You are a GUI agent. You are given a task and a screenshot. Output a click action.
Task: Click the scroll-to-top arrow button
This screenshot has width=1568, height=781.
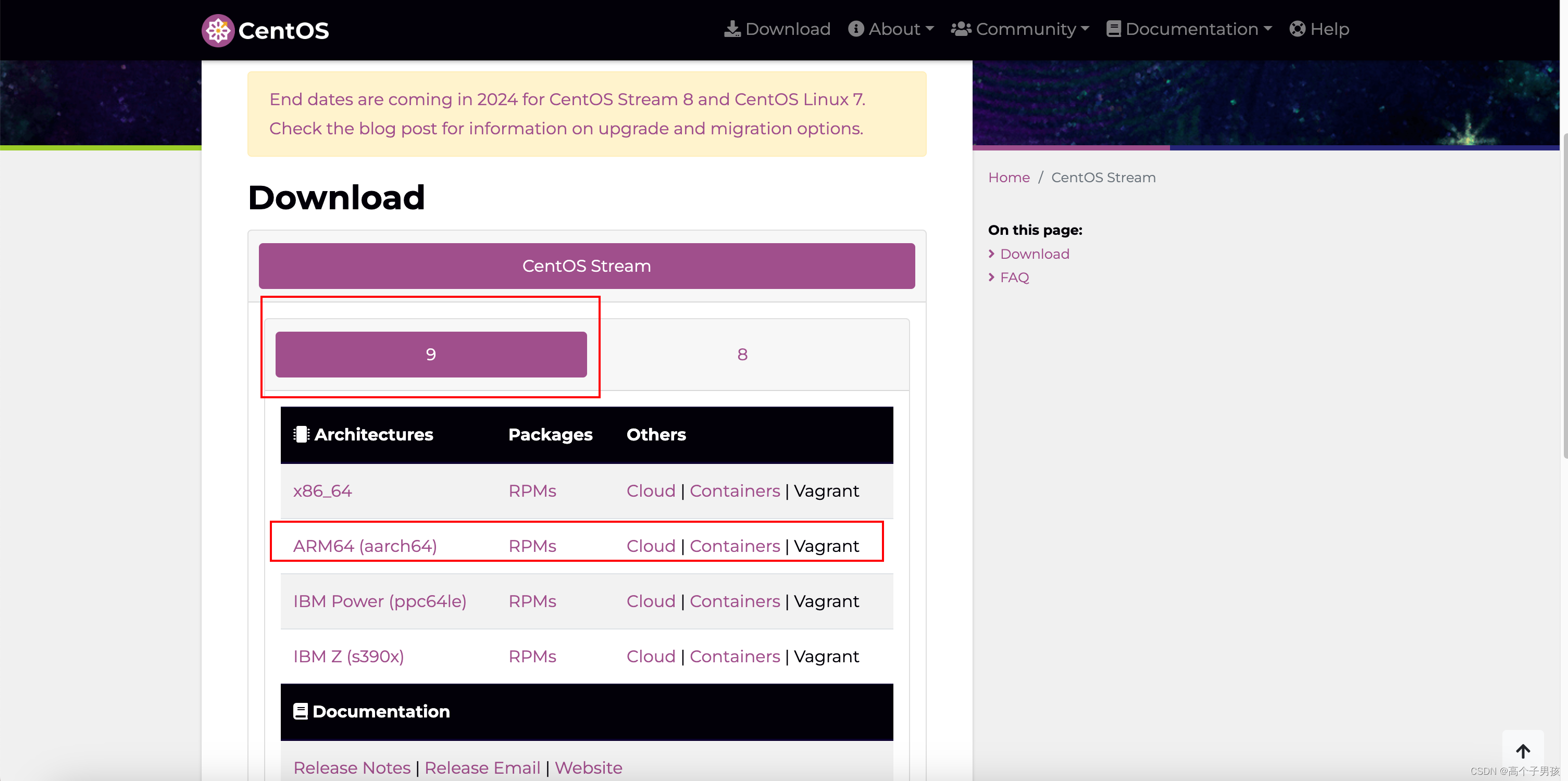[x=1522, y=751]
